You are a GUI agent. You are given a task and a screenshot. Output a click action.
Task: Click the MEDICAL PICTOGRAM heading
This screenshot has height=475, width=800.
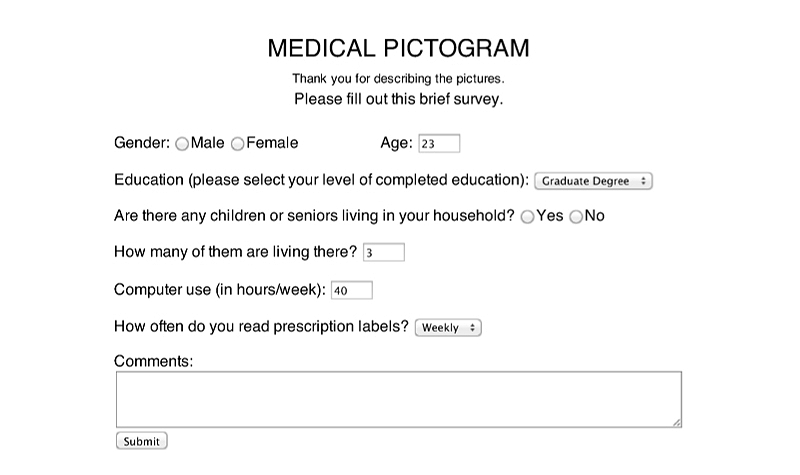coord(399,48)
